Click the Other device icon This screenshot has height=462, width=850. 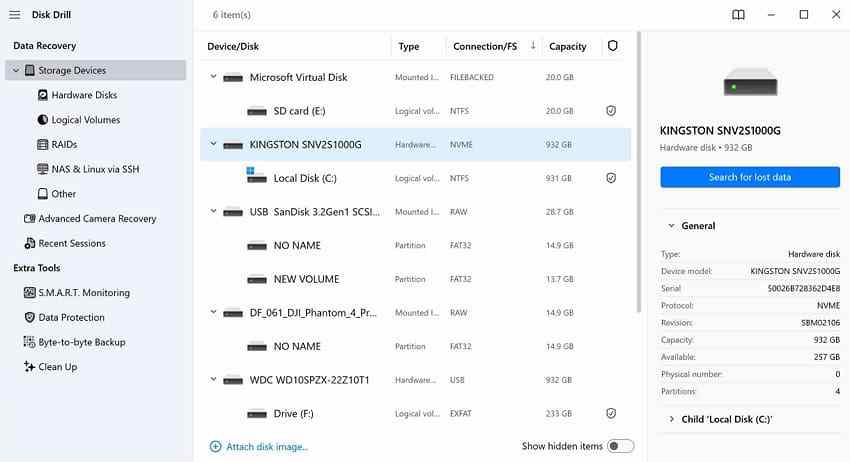click(x=43, y=194)
